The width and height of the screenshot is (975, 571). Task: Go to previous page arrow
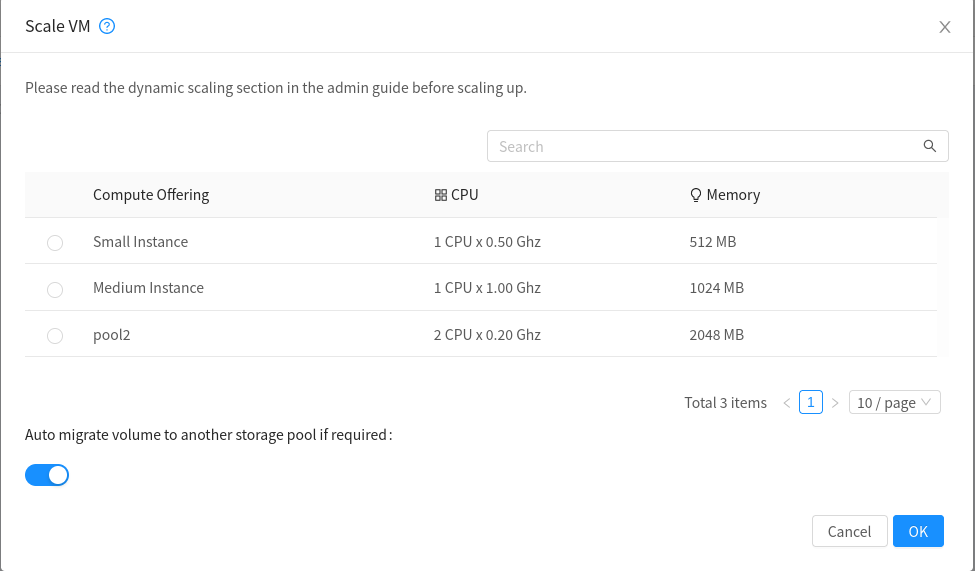(x=787, y=403)
